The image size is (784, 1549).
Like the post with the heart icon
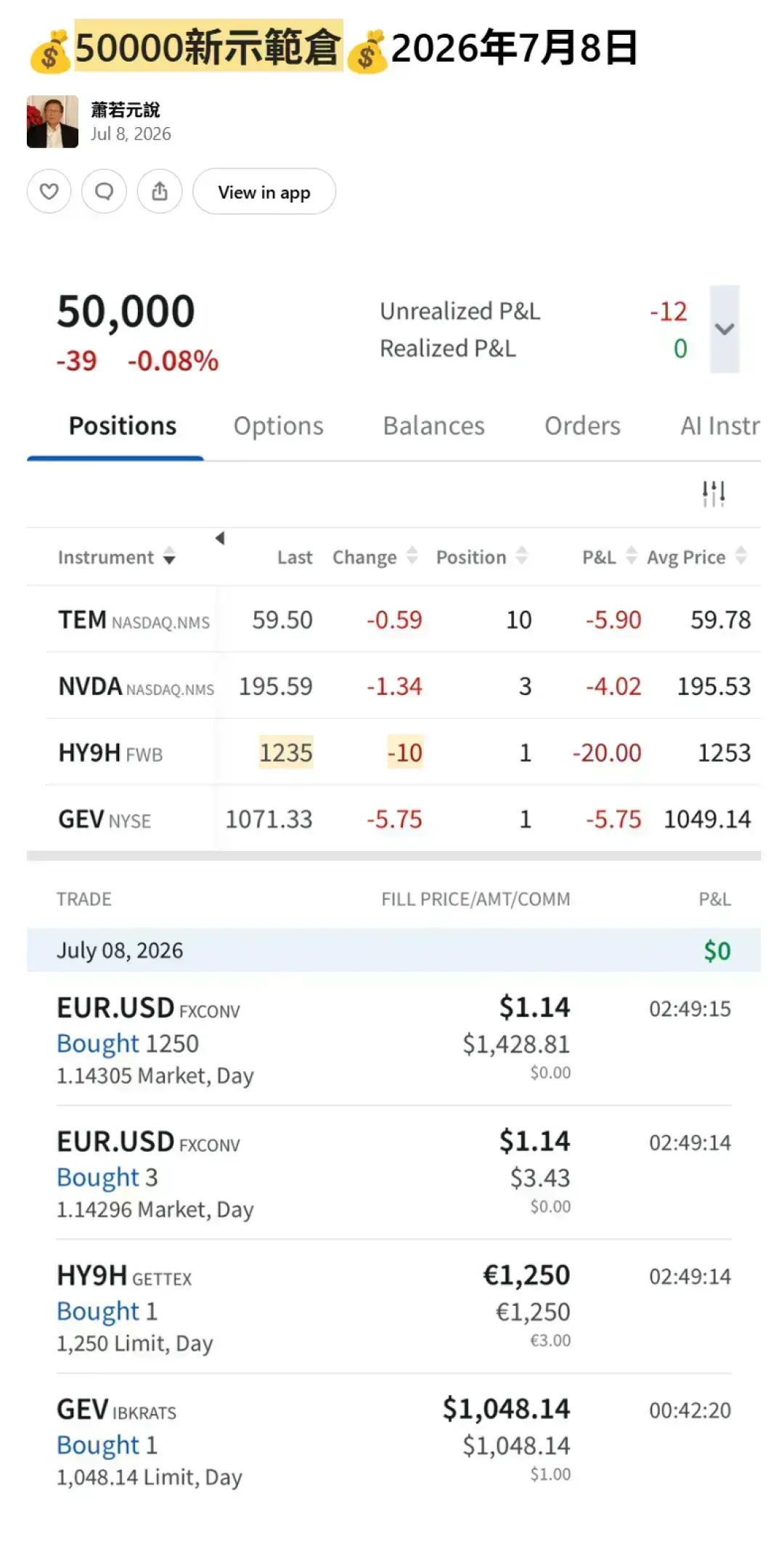pyautogui.click(x=49, y=192)
